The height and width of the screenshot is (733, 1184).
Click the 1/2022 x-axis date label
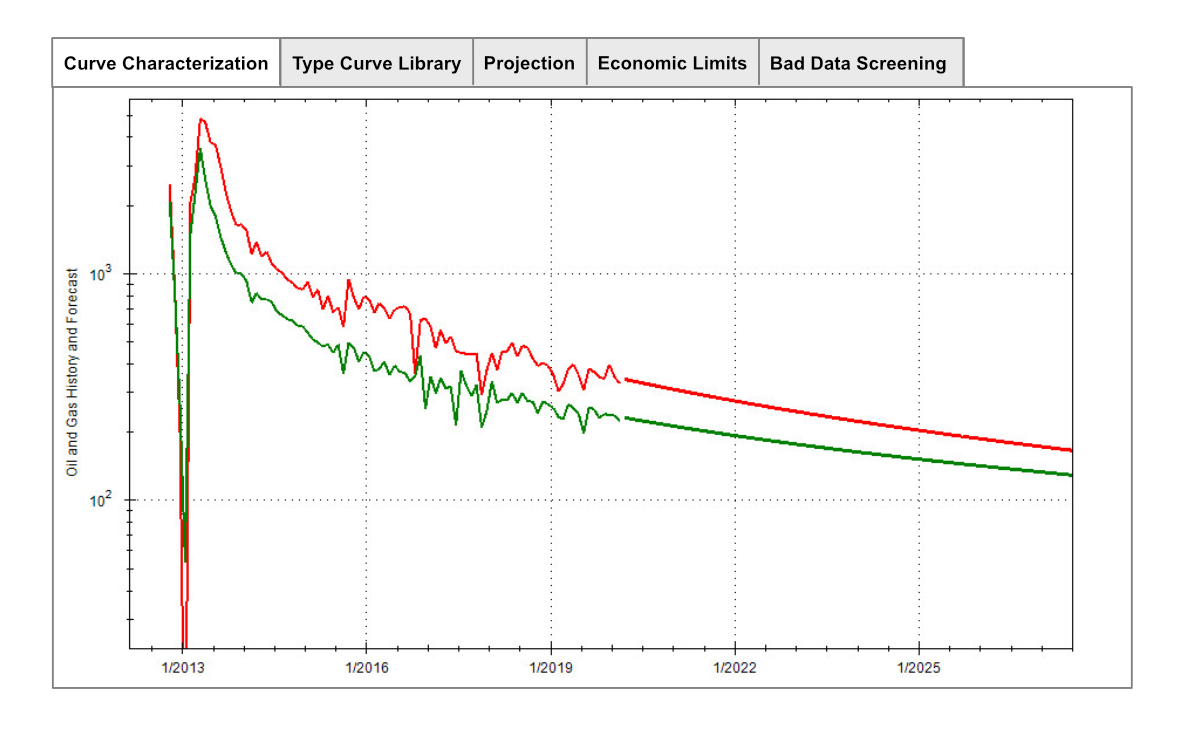(735, 666)
